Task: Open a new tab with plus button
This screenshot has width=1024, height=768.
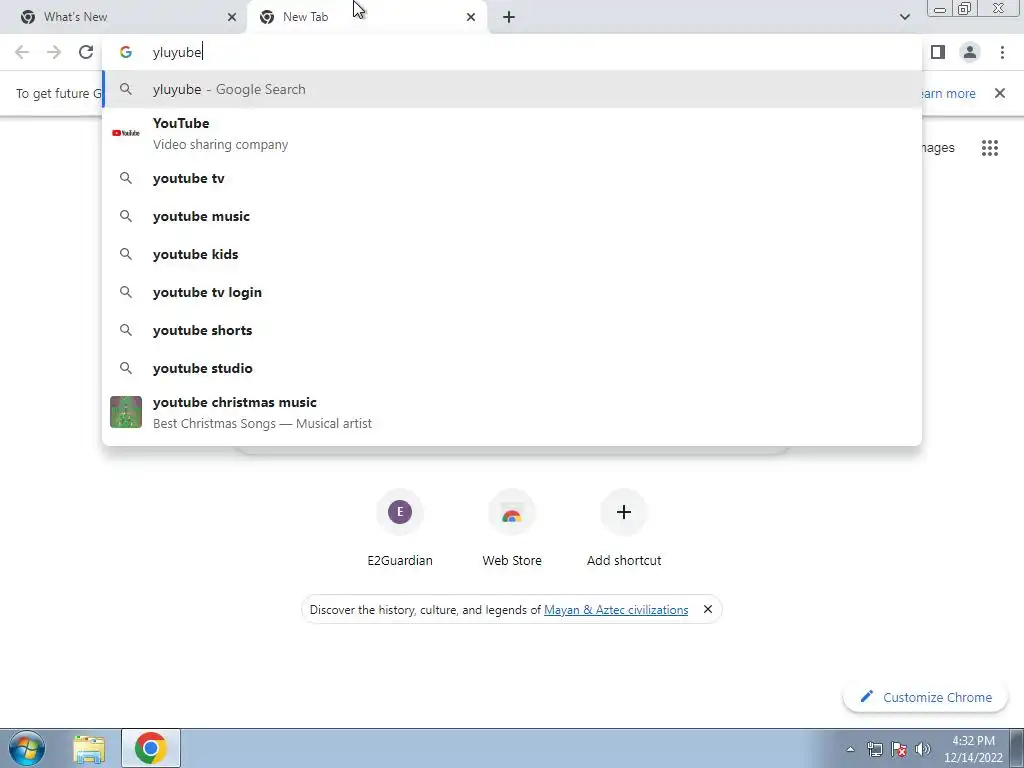Action: point(509,17)
